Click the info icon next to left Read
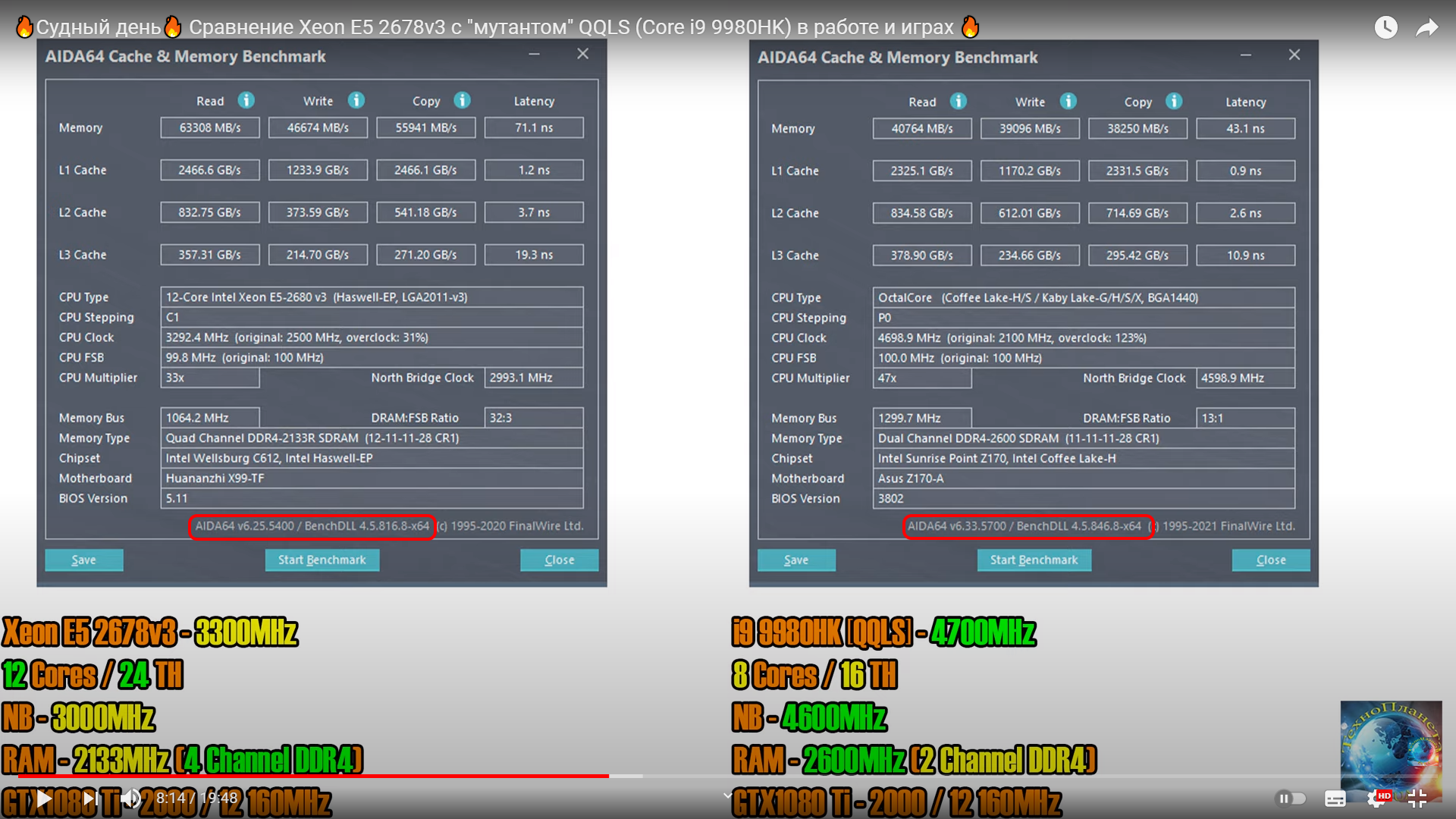 pos(246,100)
